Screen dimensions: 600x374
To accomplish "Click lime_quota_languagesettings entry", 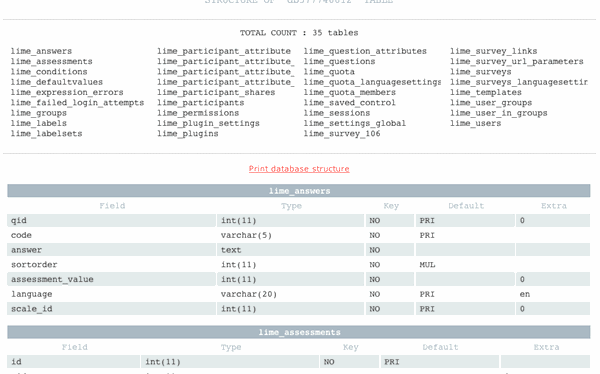I will tap(372, 82).
